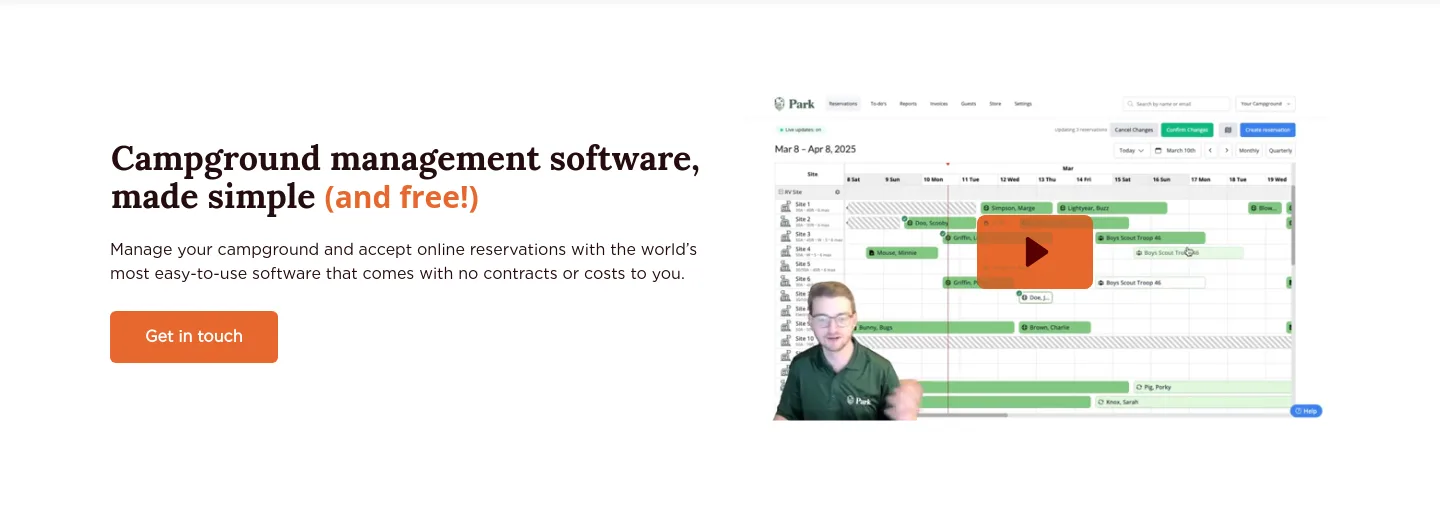Switch to the Monthly view
This screenshot has height=520, width=1440.
(x=1249, y=150)
